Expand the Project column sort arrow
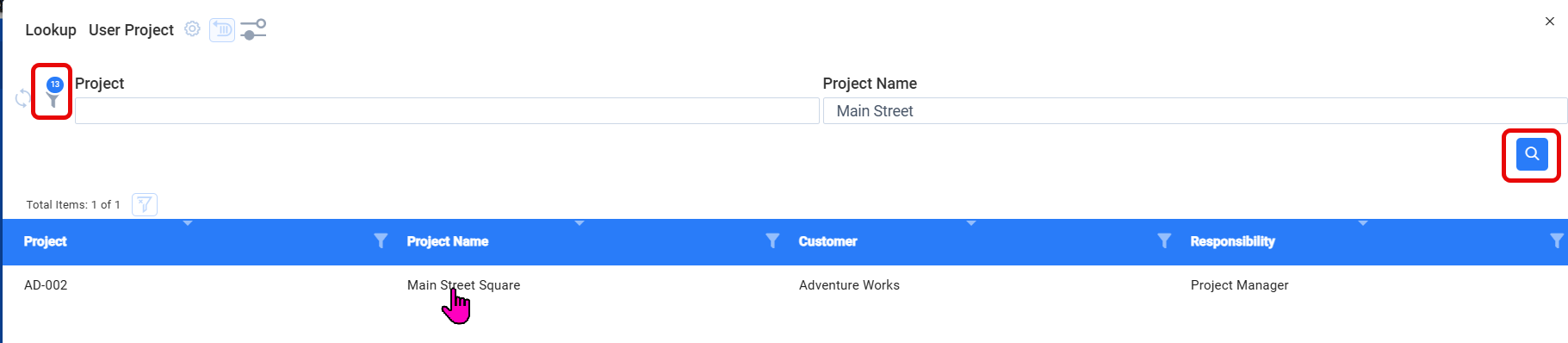Viewport: 1568px width, 343px height. point(188,223)
